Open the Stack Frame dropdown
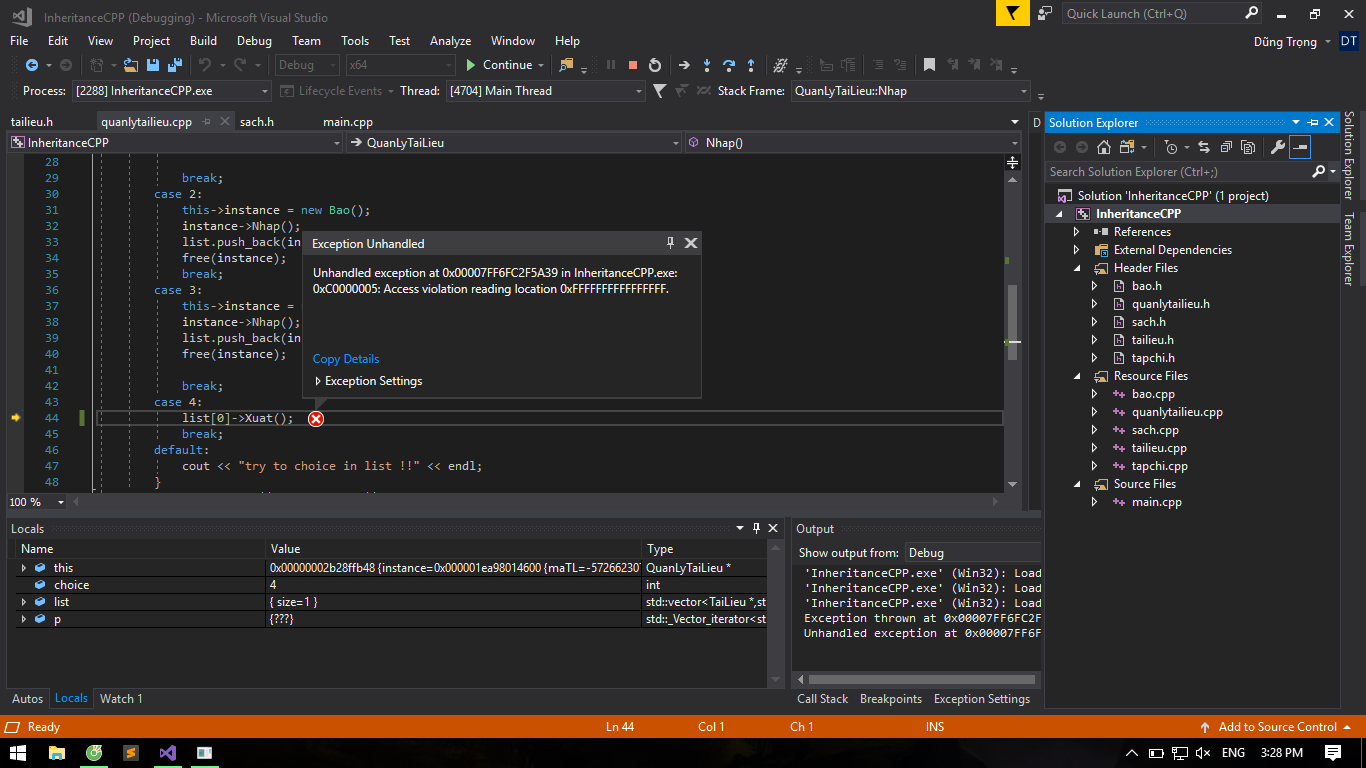 [1023, 91]
